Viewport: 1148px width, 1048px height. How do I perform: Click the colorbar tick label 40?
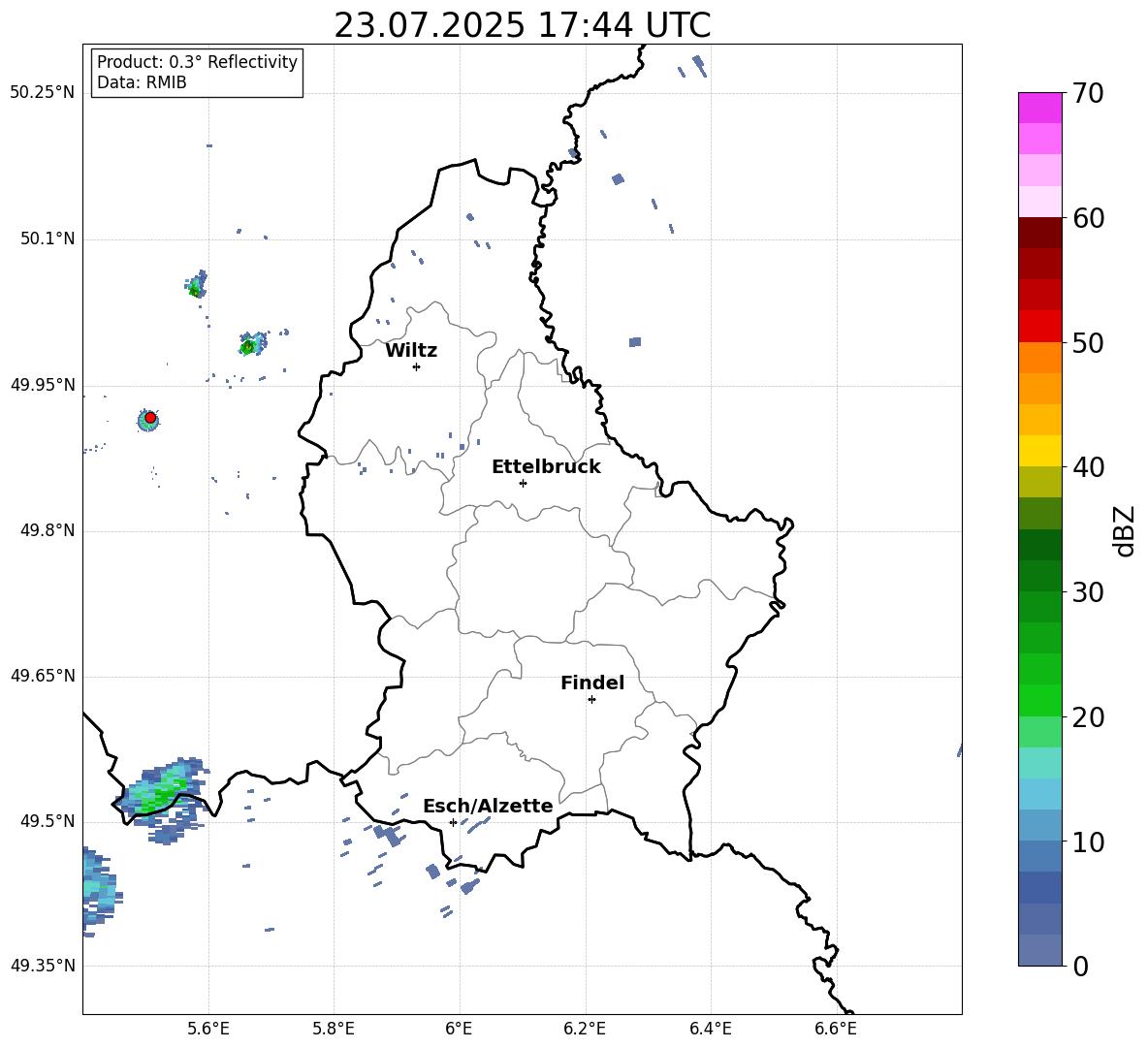1088,467
